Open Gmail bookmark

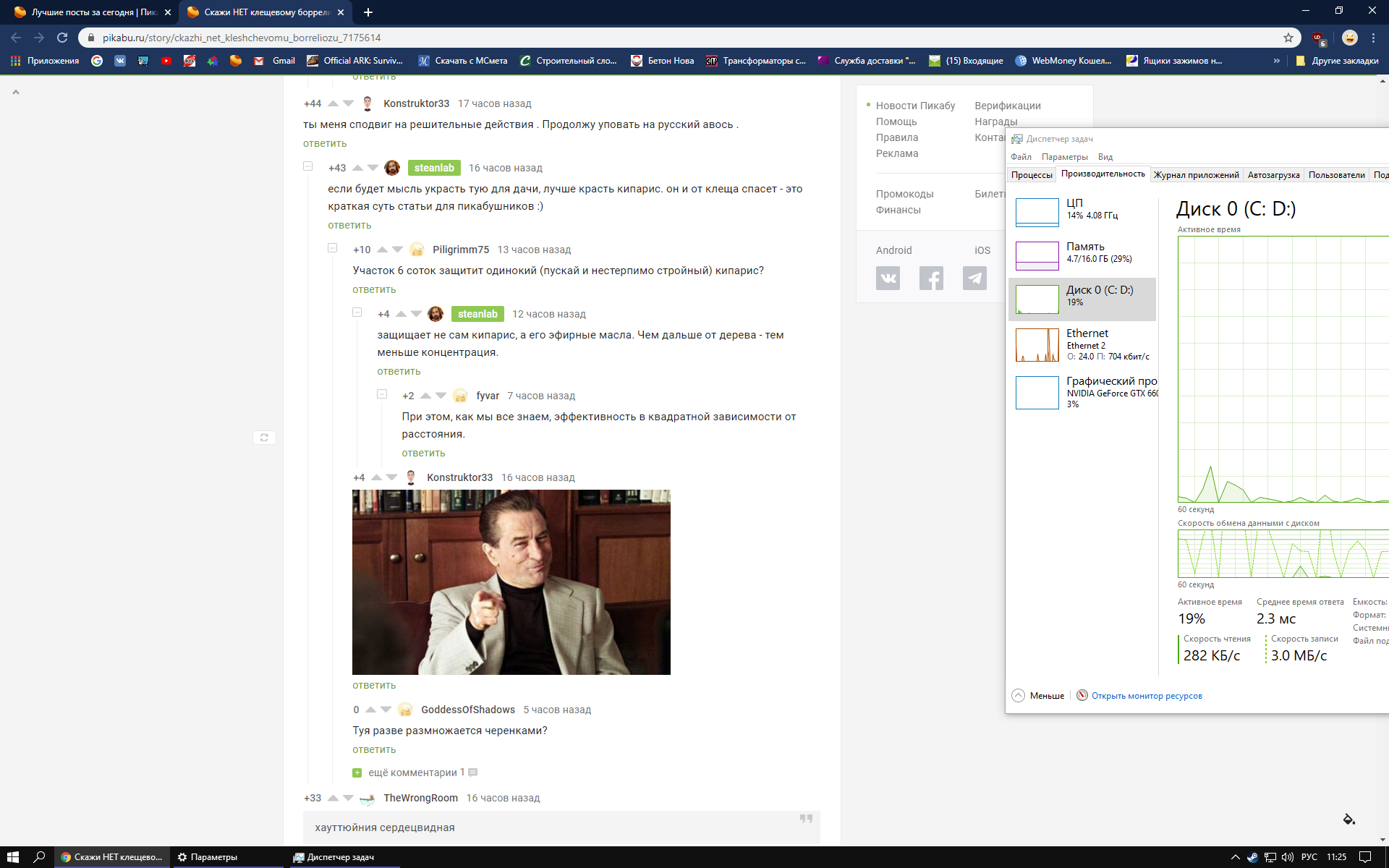pyautogui.click(x=274, y=61)
